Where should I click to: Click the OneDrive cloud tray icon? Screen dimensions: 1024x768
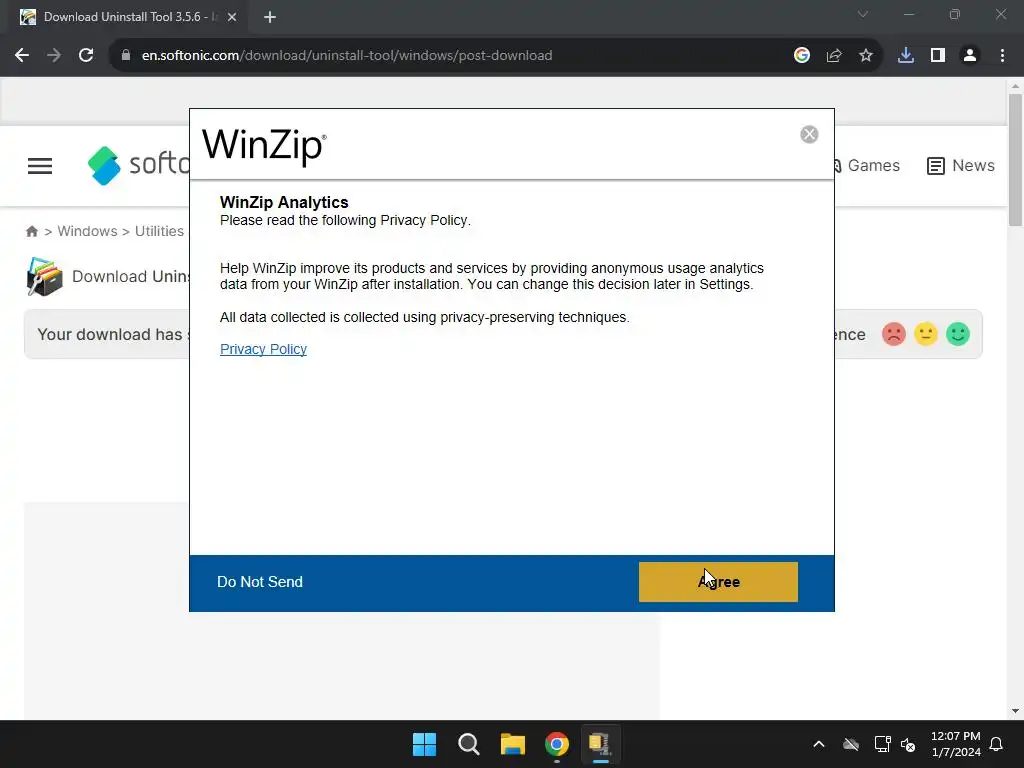(x=851, y=744)
